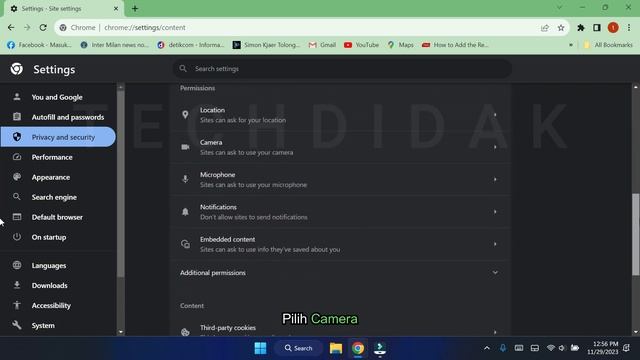Select You and Google in sidebar
The height and width of the screenshot is (360, 640).
click(58, 97)
